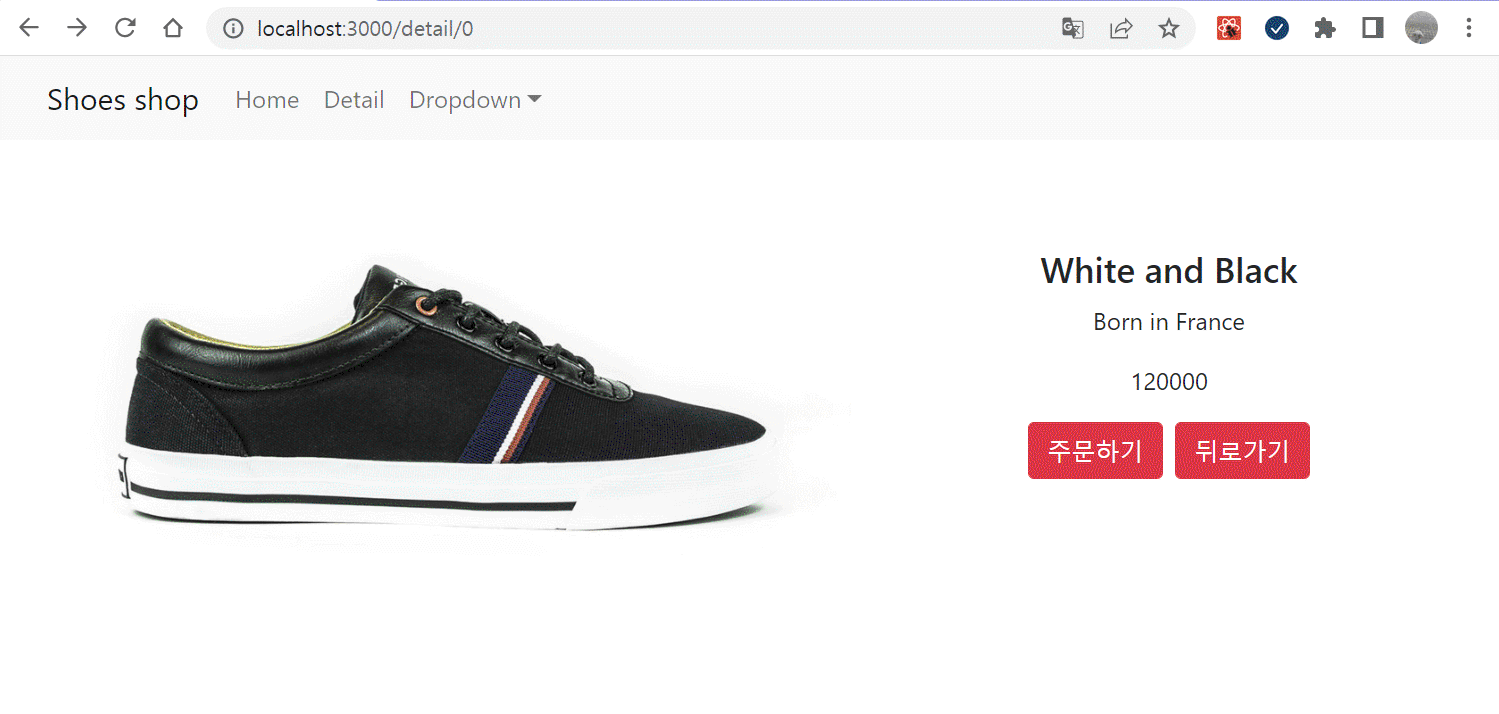Click the Shoes shop brand link
This screenshot has width=1499, height=714.
click(x=123, y=100)
